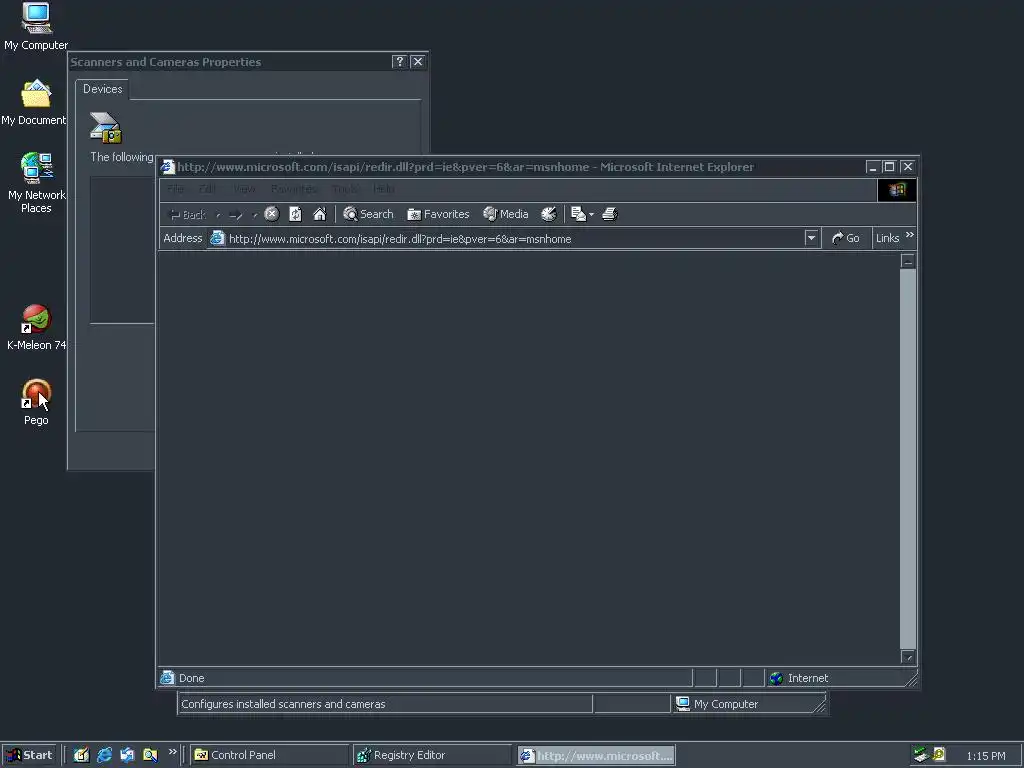Image resolution: width=1024 pixels, height=768 pixels.
Task: Switch to Control Panel taskbar button
Action: (270, 755)
